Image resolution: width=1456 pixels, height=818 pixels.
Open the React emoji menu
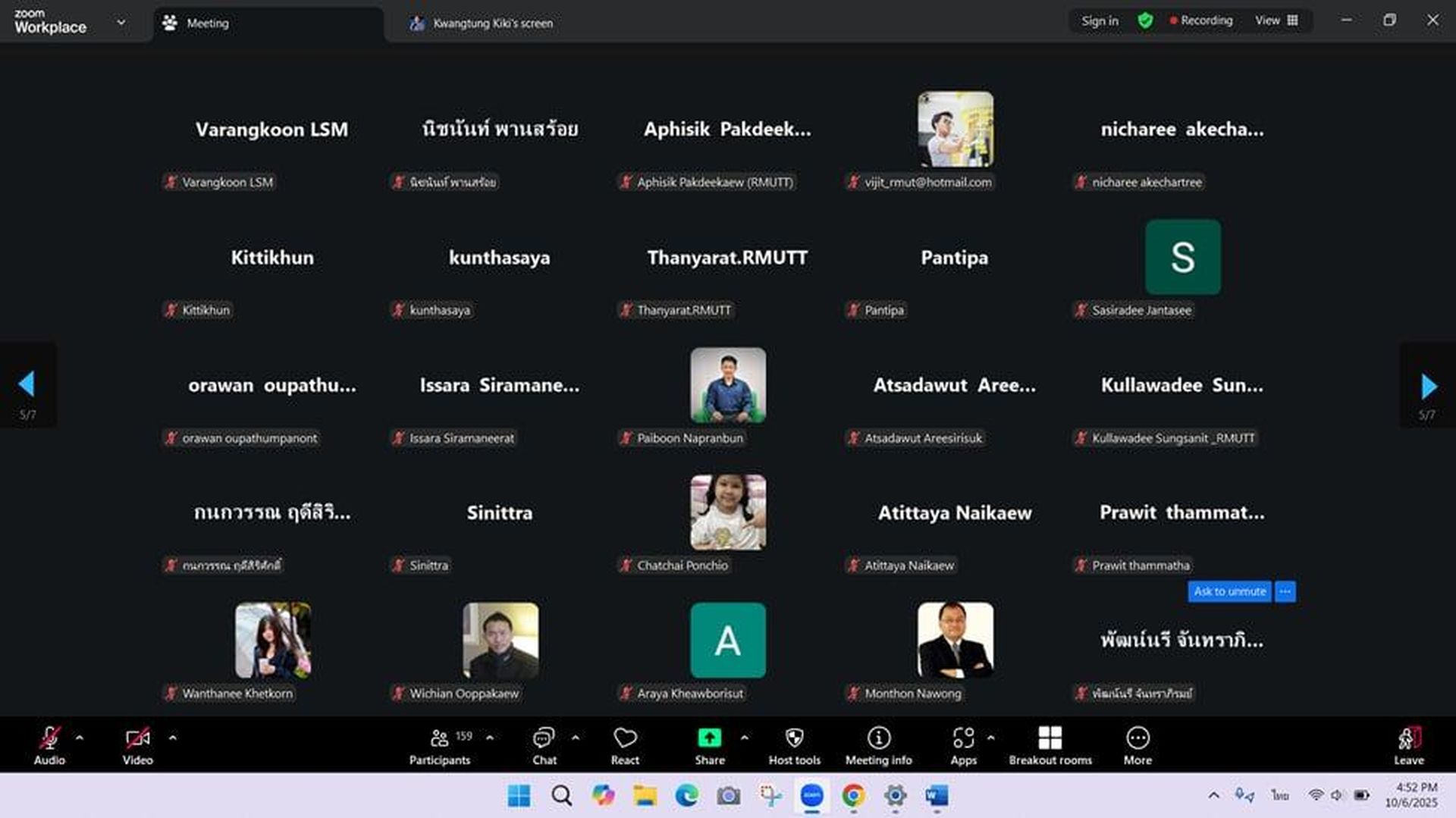coord(625,738)
